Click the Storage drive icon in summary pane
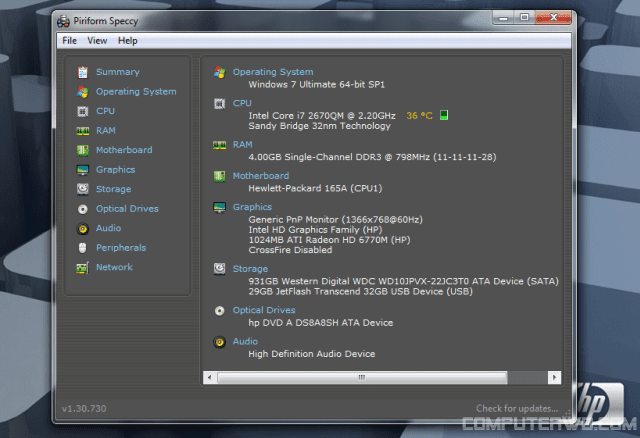Viewport: 640px width, 438px height. (220, 269)
